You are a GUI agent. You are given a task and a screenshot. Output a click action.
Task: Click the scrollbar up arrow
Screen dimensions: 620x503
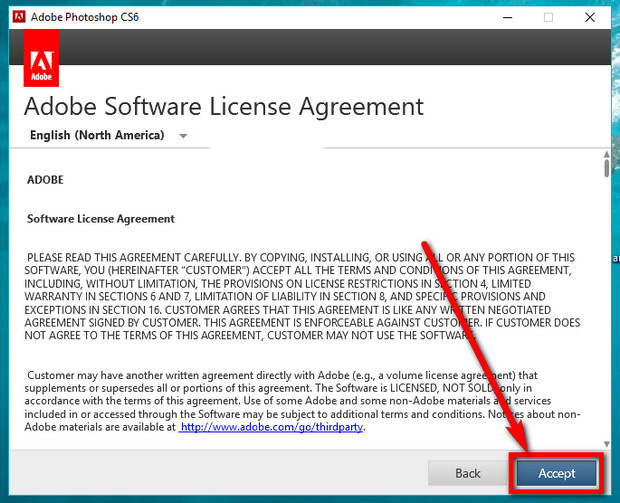coord(607,154)
